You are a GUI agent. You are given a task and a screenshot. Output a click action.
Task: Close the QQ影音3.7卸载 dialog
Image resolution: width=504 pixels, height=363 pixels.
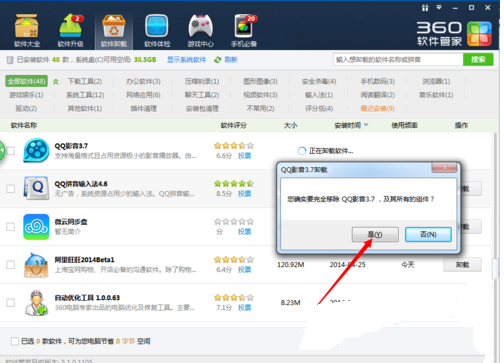[x=444, y=168]
